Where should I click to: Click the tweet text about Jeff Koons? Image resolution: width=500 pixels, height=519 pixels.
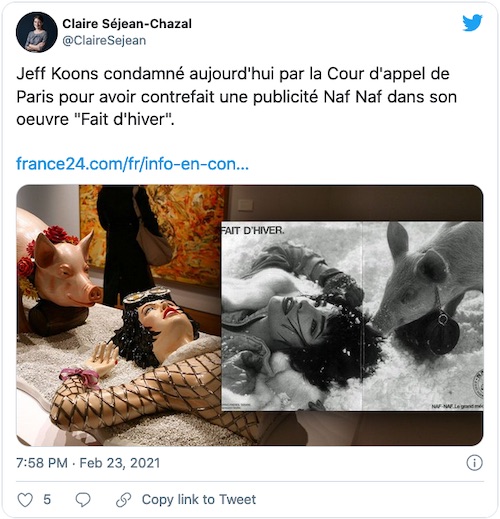click(236, 97)
